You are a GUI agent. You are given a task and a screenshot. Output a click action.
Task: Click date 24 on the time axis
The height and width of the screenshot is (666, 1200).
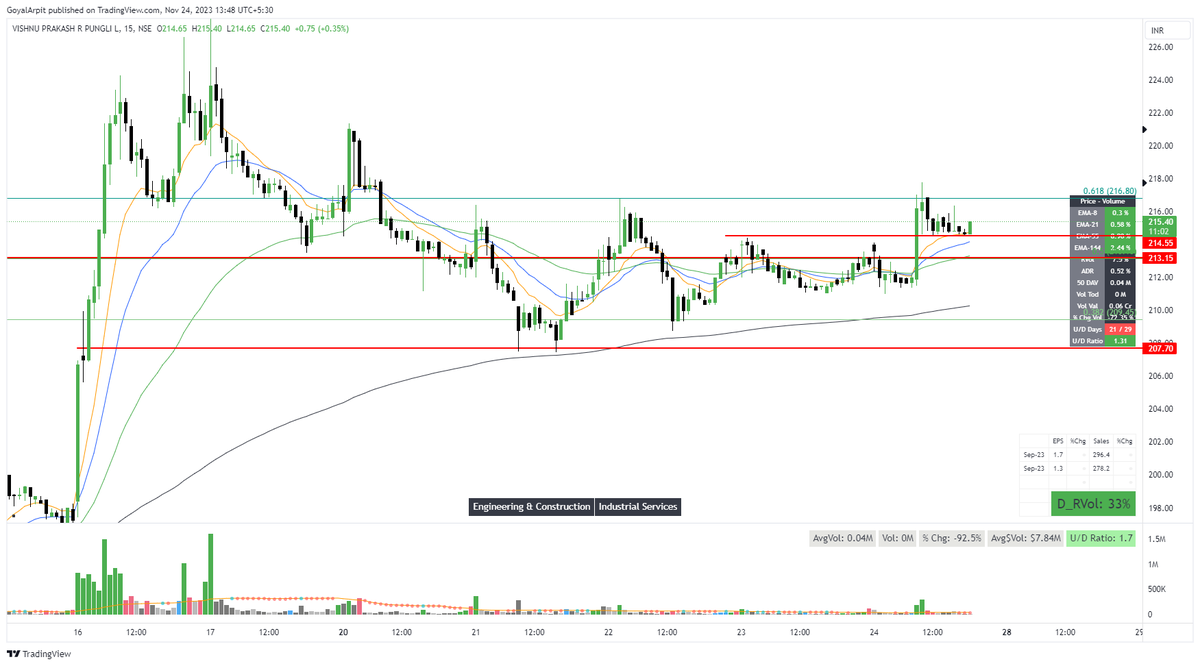(x=874, y=632)
